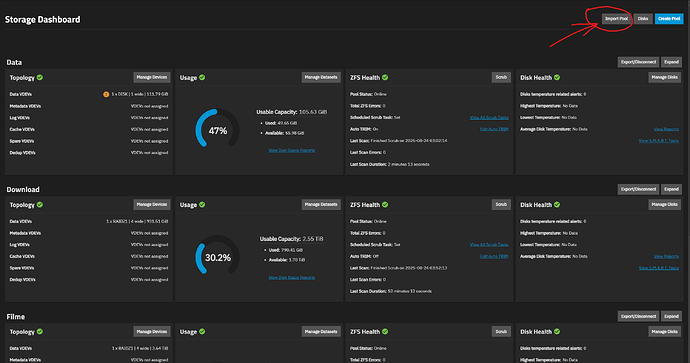Viewport: 690px width, 363px height.
Task: Open View All Scrub Tasks in Data
Action: (489, 117)
